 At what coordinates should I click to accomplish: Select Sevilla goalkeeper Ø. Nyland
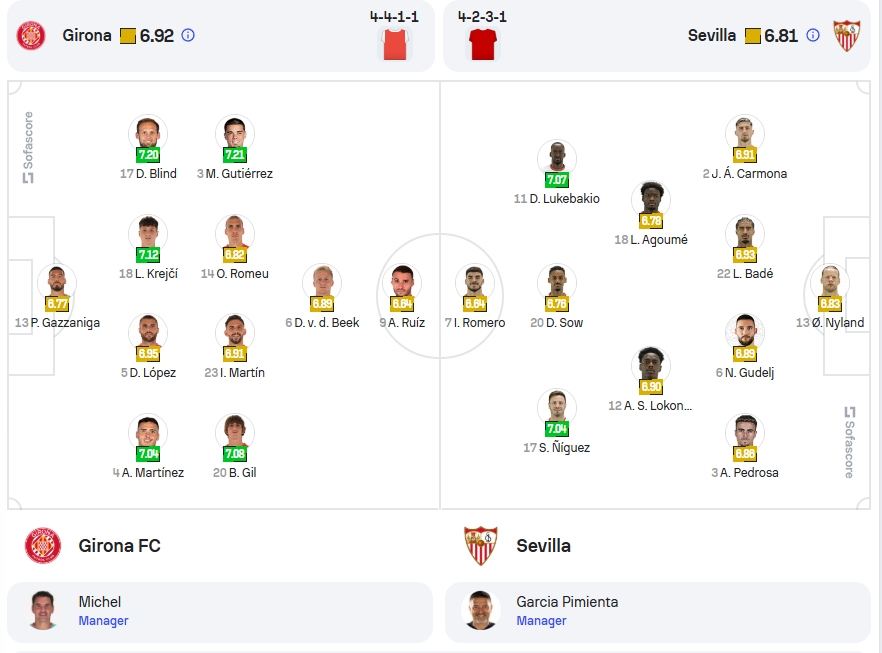(830, 283)
